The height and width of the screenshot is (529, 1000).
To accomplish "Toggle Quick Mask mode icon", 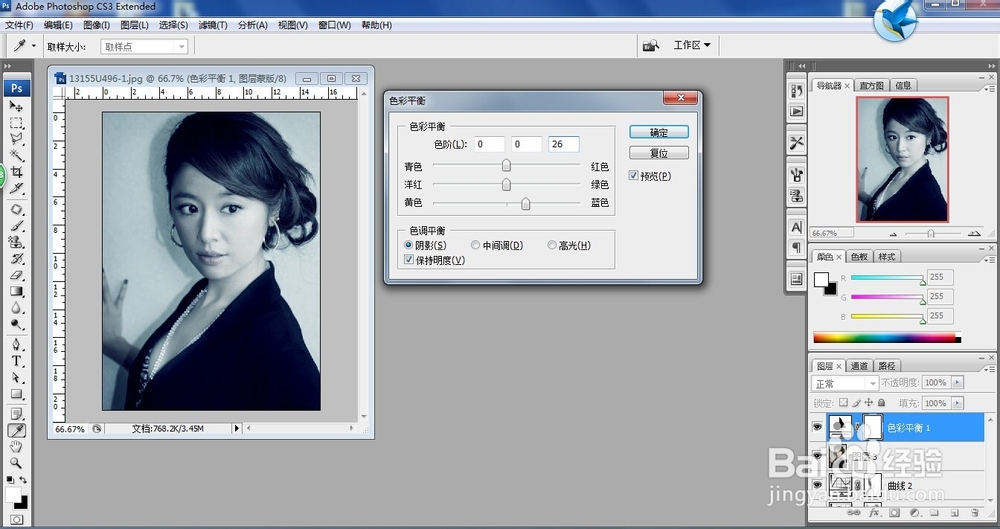I will pos(16,520).
